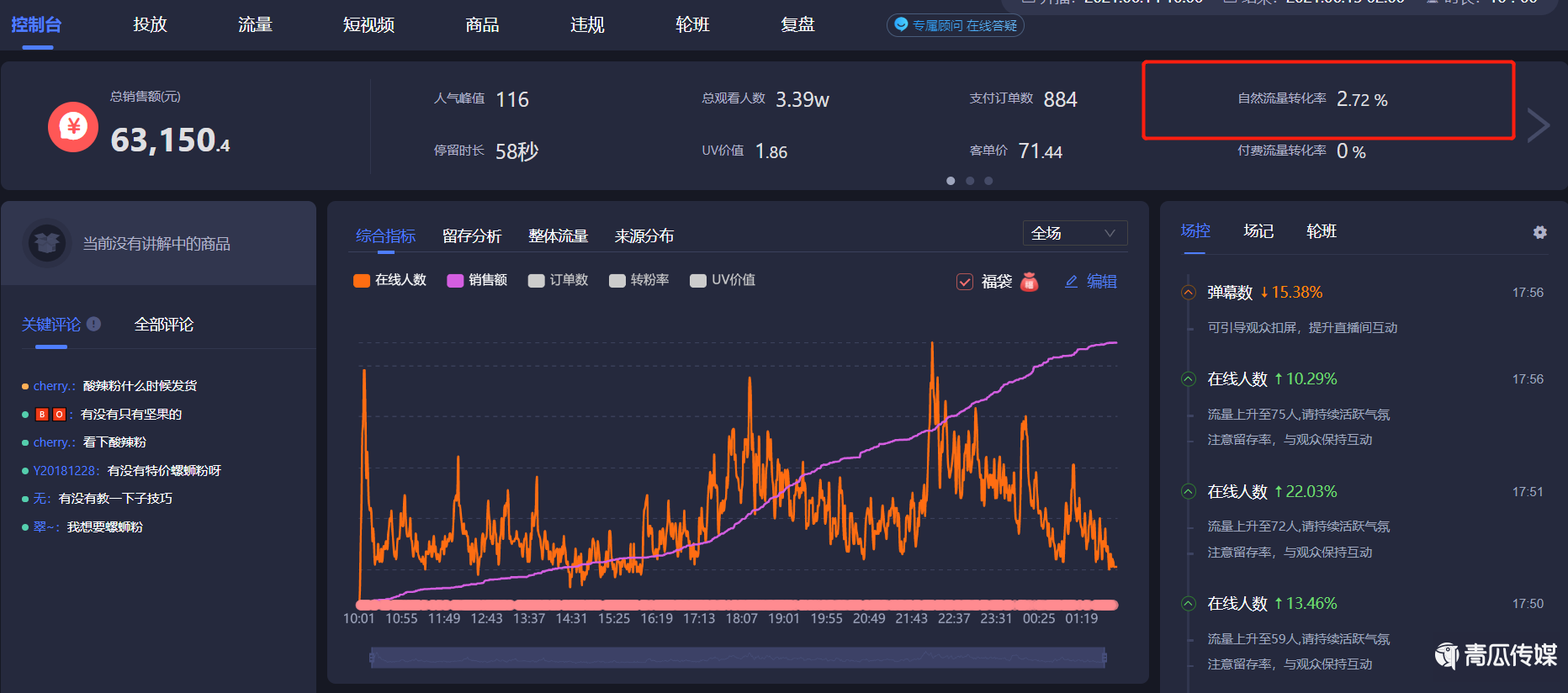Open the 全场 dropdown selector

click(1074, 233)
